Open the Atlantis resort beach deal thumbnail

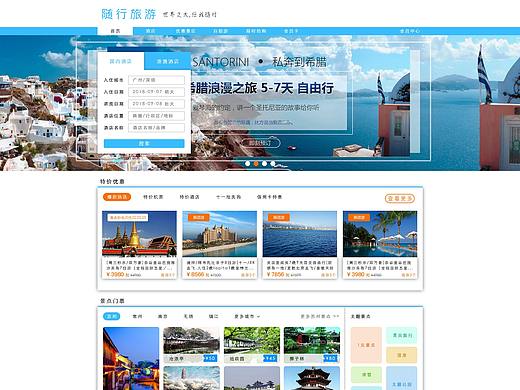(x=220, y=234)
